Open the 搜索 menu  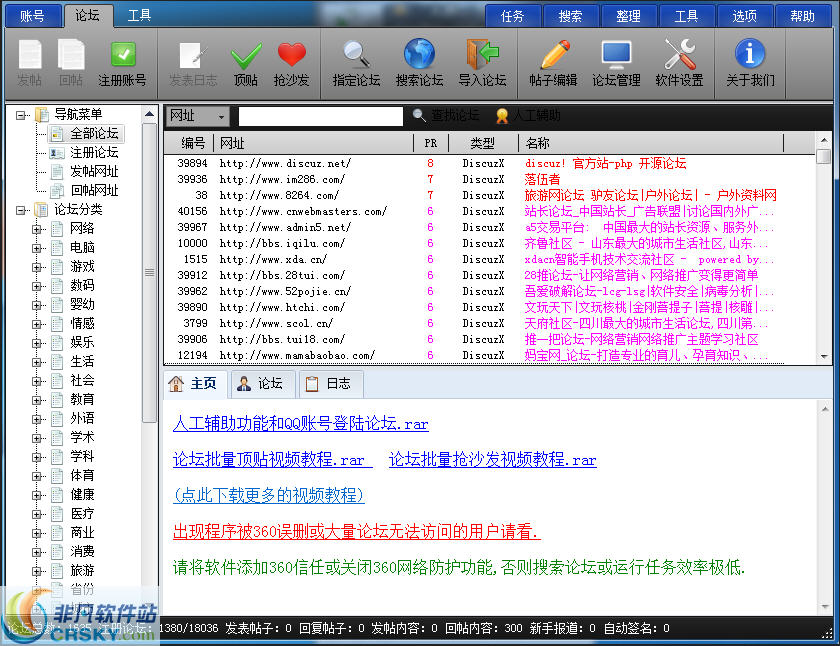(571, 16)
